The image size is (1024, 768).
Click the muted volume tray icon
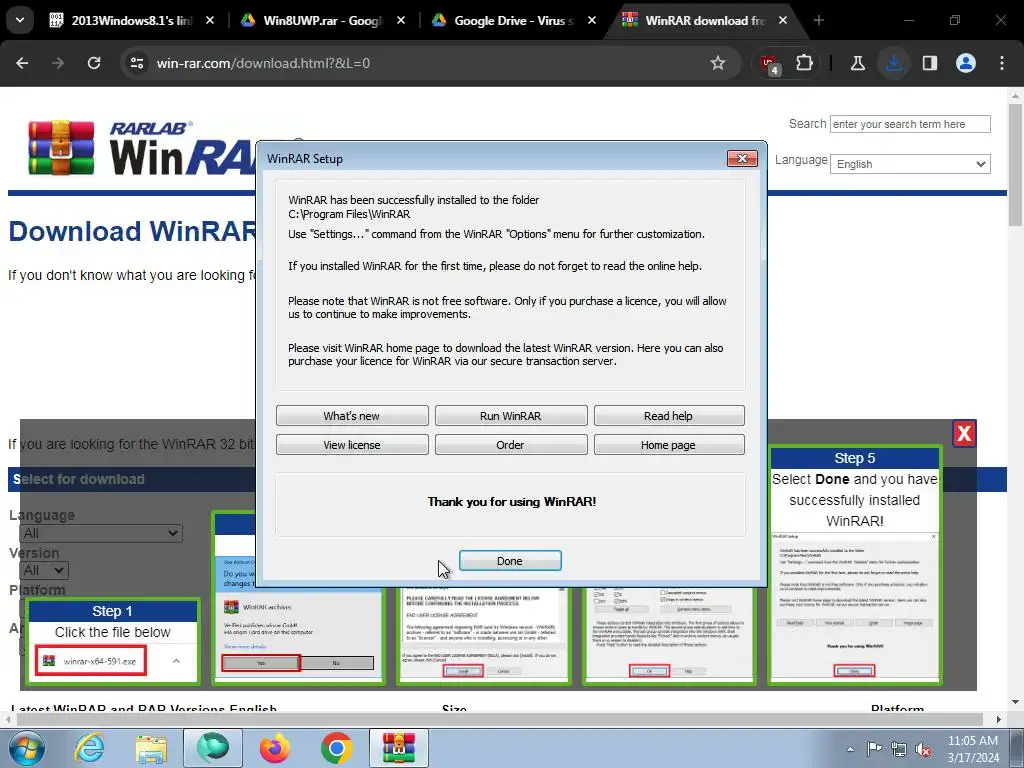coord(923,749)
